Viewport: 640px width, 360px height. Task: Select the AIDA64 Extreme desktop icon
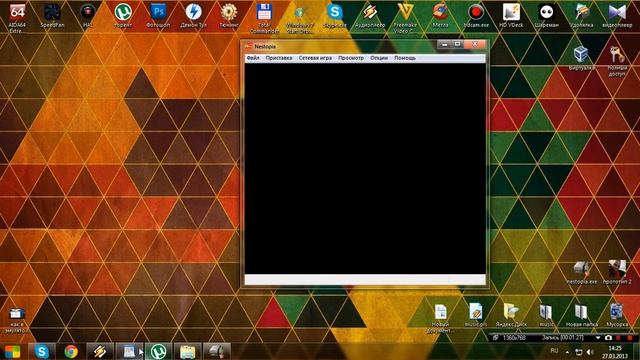pos(17,17)
